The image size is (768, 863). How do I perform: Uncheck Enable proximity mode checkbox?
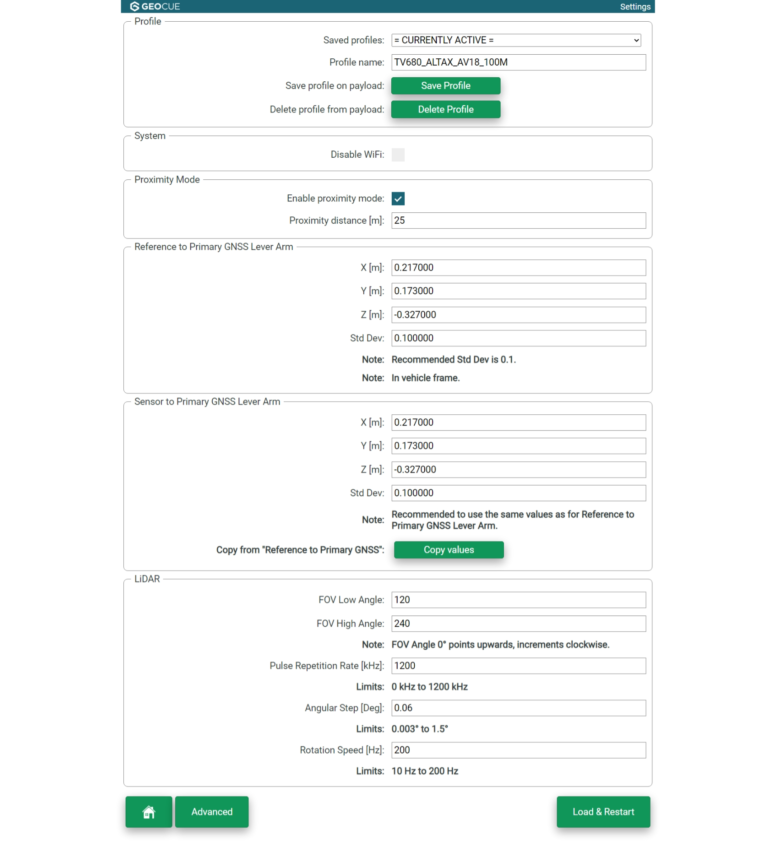click(x=398, y=199)
